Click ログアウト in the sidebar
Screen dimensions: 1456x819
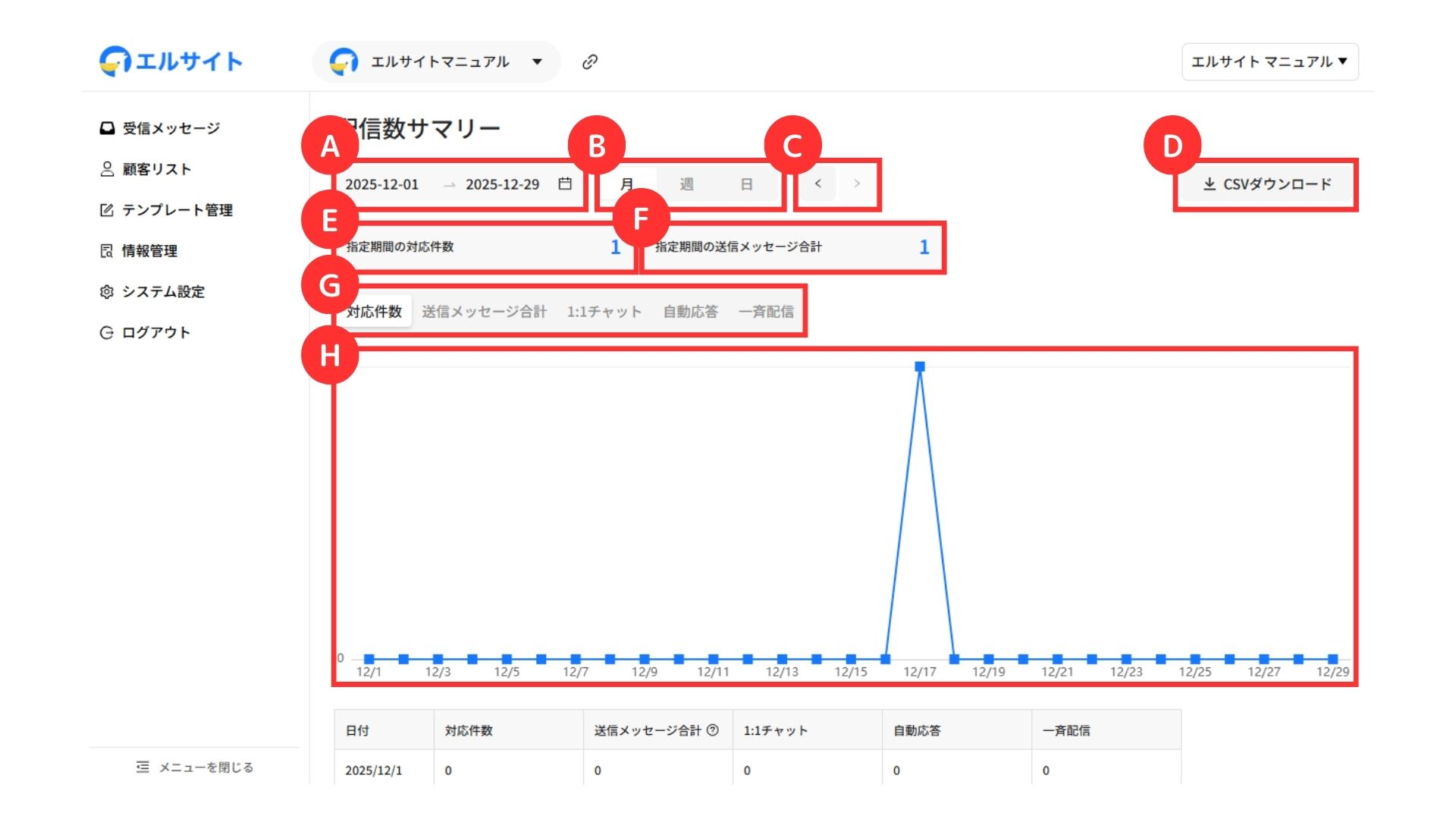click(155, 333)
